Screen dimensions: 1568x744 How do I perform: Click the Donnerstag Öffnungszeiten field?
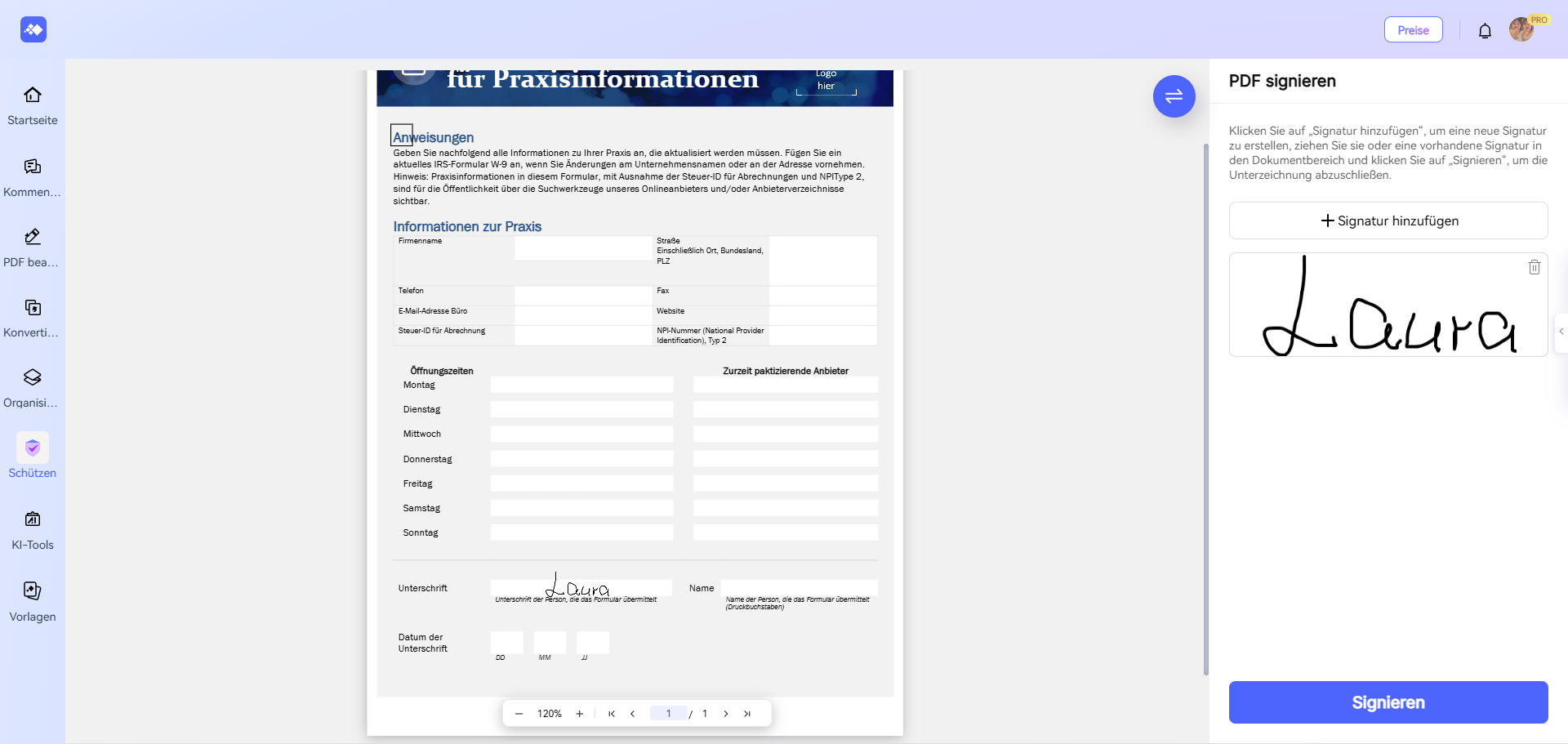point(581,459)
